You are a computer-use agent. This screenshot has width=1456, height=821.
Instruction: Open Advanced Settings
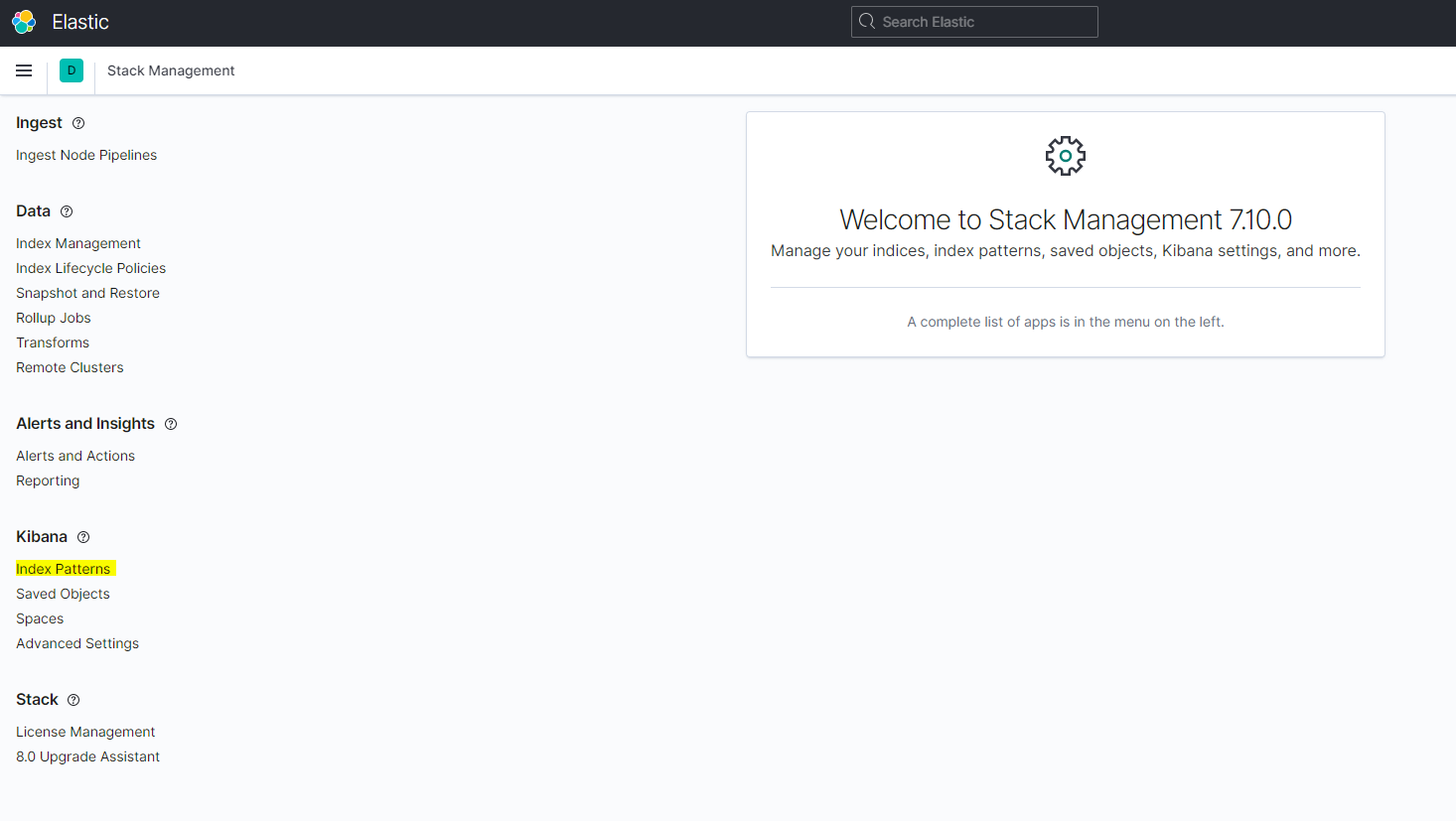point(77,643)
